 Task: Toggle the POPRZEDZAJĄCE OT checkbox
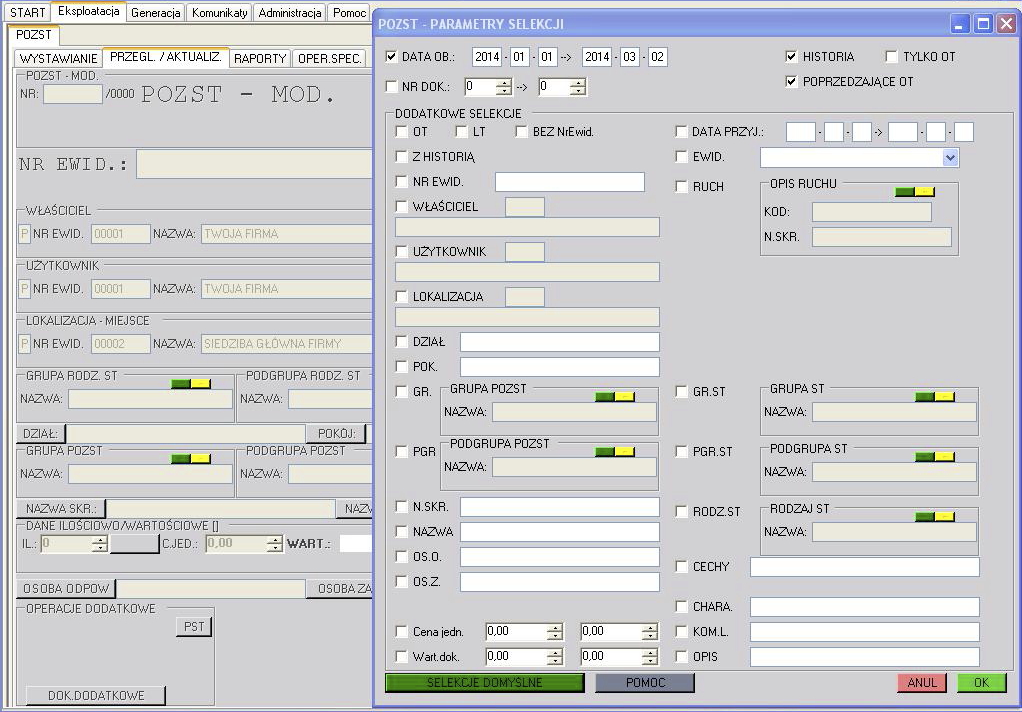(x=791, y=82)
